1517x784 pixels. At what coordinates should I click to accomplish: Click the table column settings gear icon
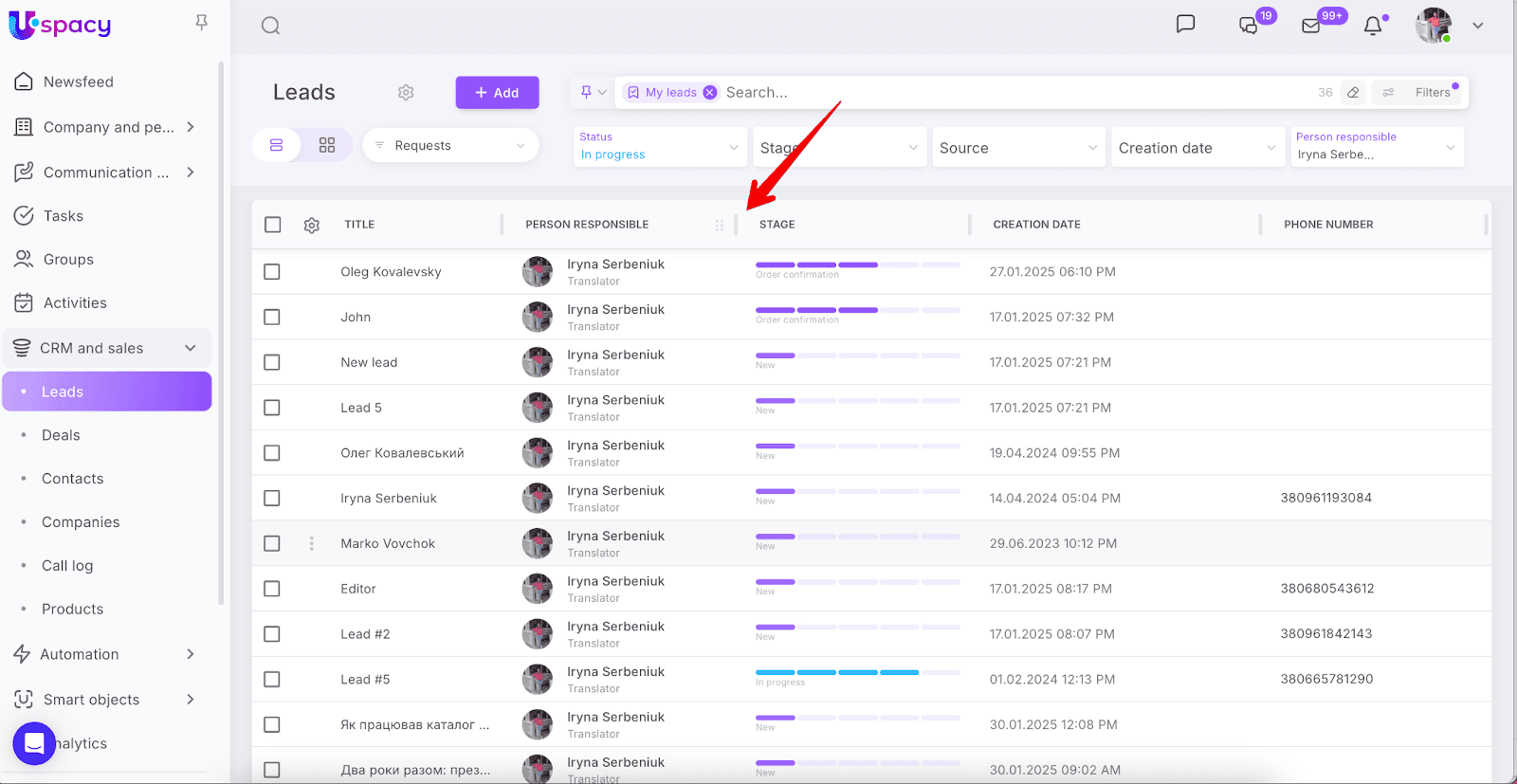(x=311, y=225)
